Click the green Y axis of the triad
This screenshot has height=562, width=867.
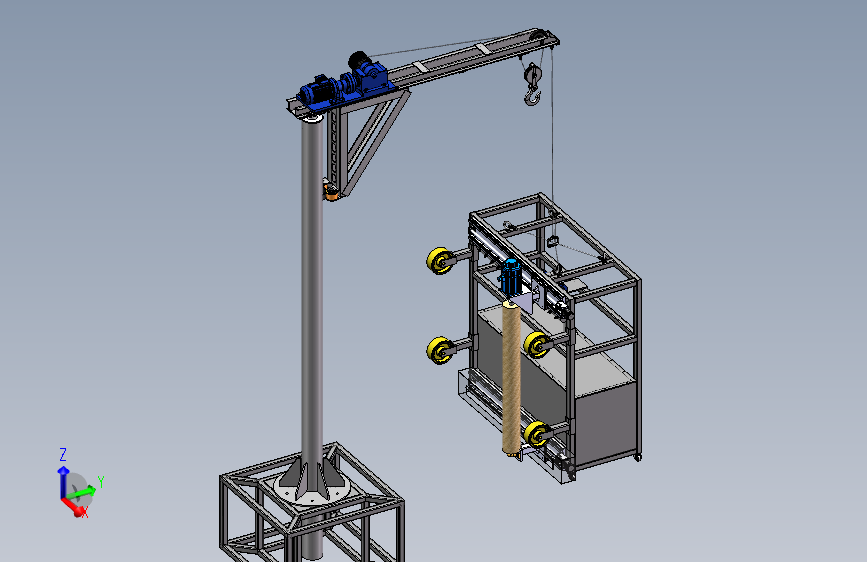[82, 492]
